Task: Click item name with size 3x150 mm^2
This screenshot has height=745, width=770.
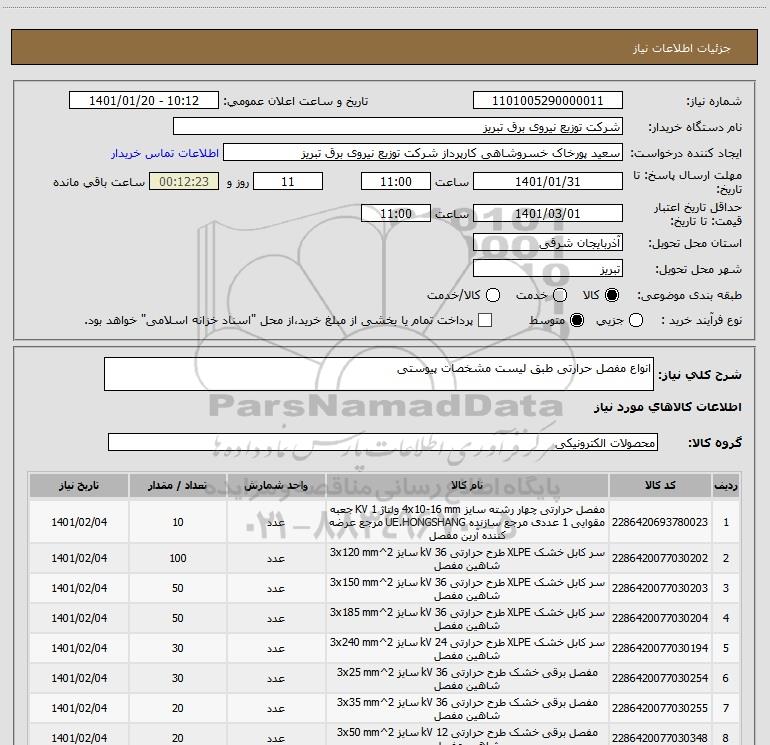Action: pos(467,589)
